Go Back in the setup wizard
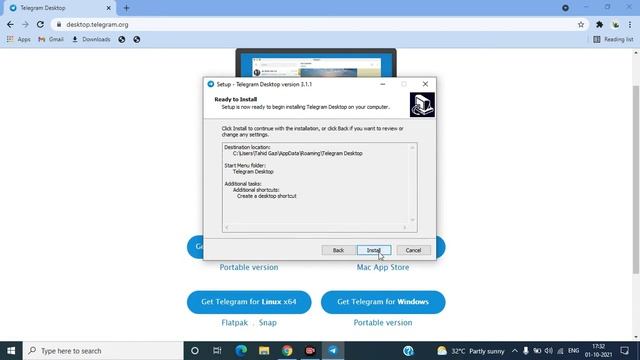The width and height of the screenshot is (640, 360). [338, 250]
